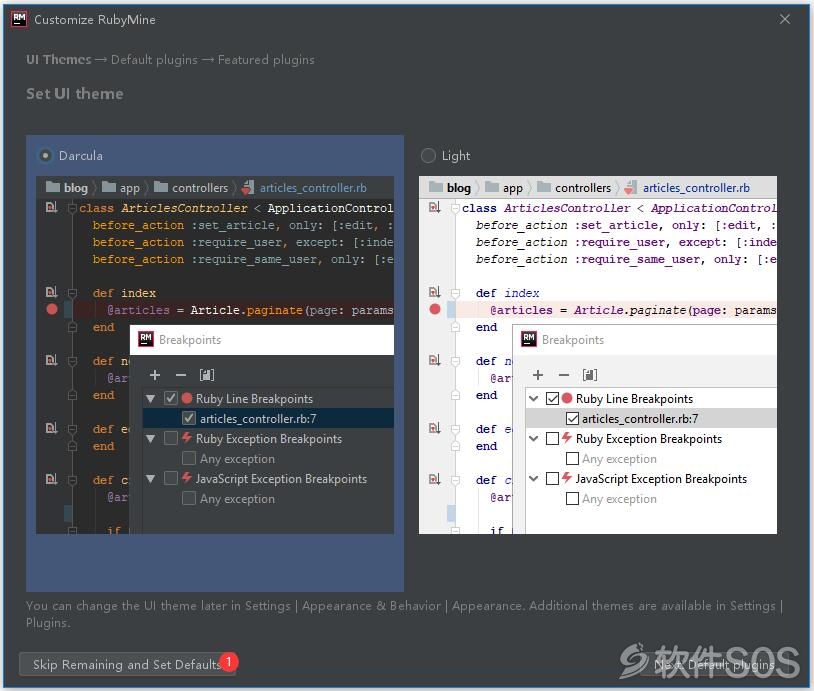814x691 pixels.
Task: Click gutter icon beside def index in Light preview
Action: coord(435,292)
